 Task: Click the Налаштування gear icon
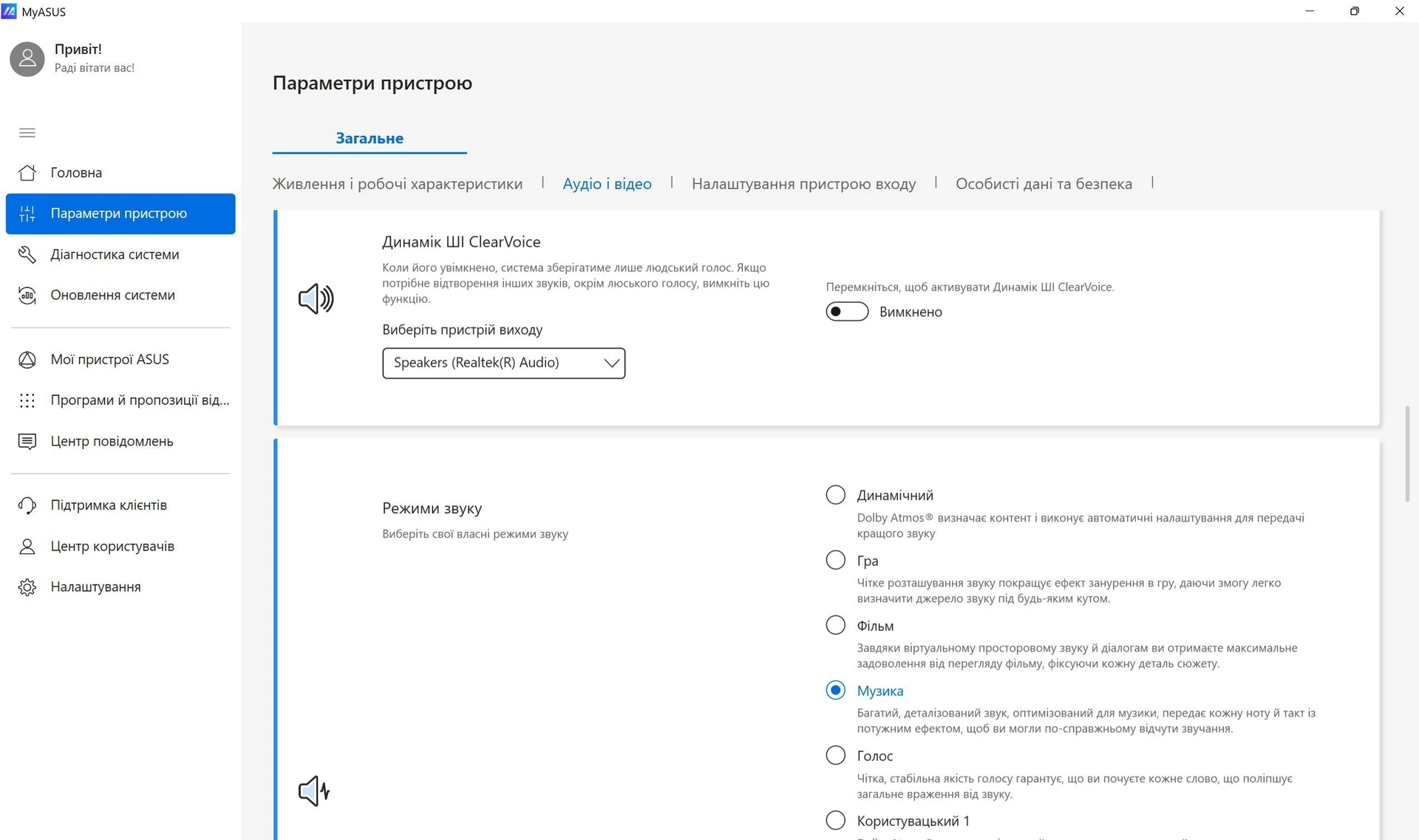click(27, 587)
